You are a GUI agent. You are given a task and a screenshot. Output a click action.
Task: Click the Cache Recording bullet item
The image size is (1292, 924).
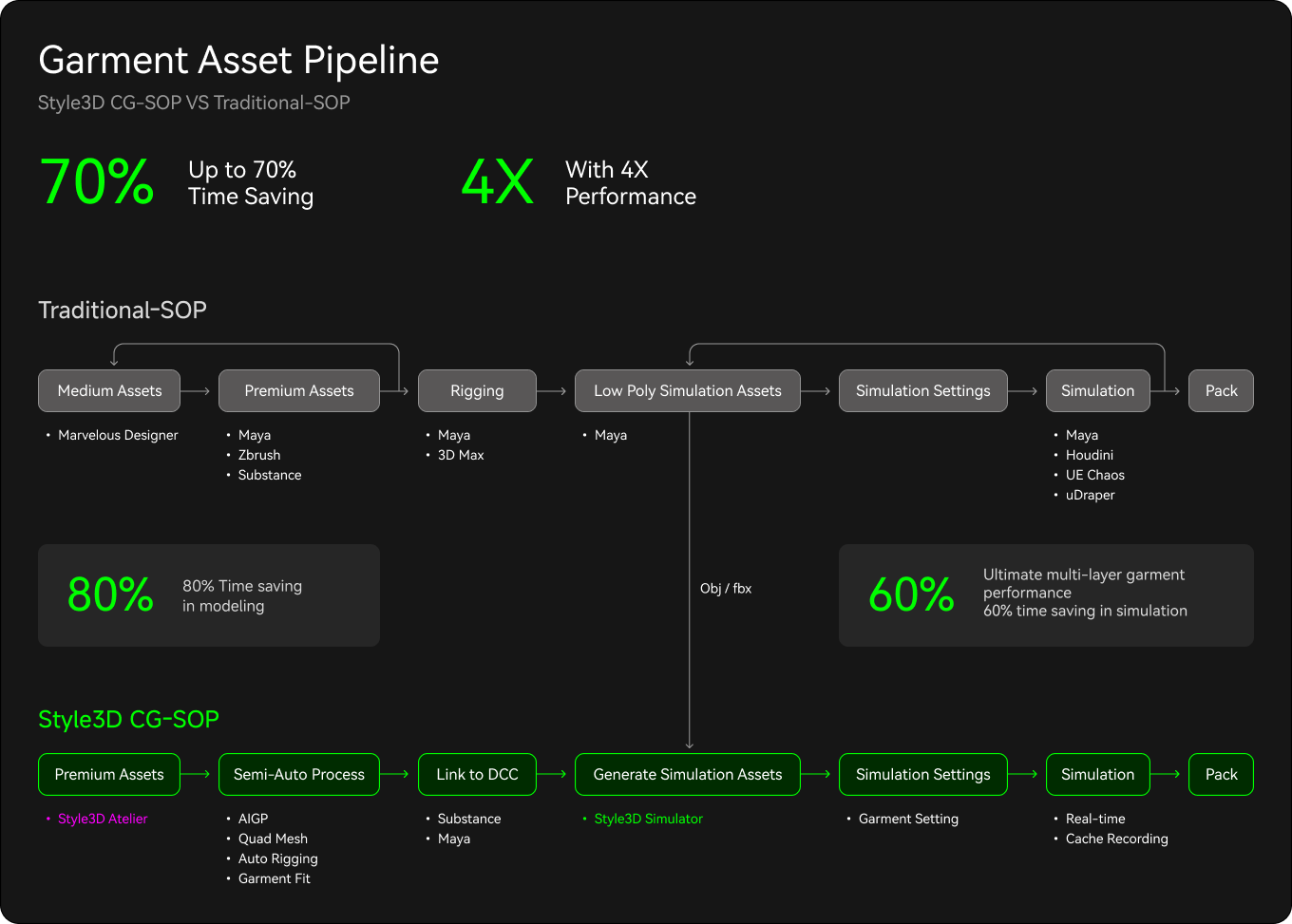click(1116, 839)
